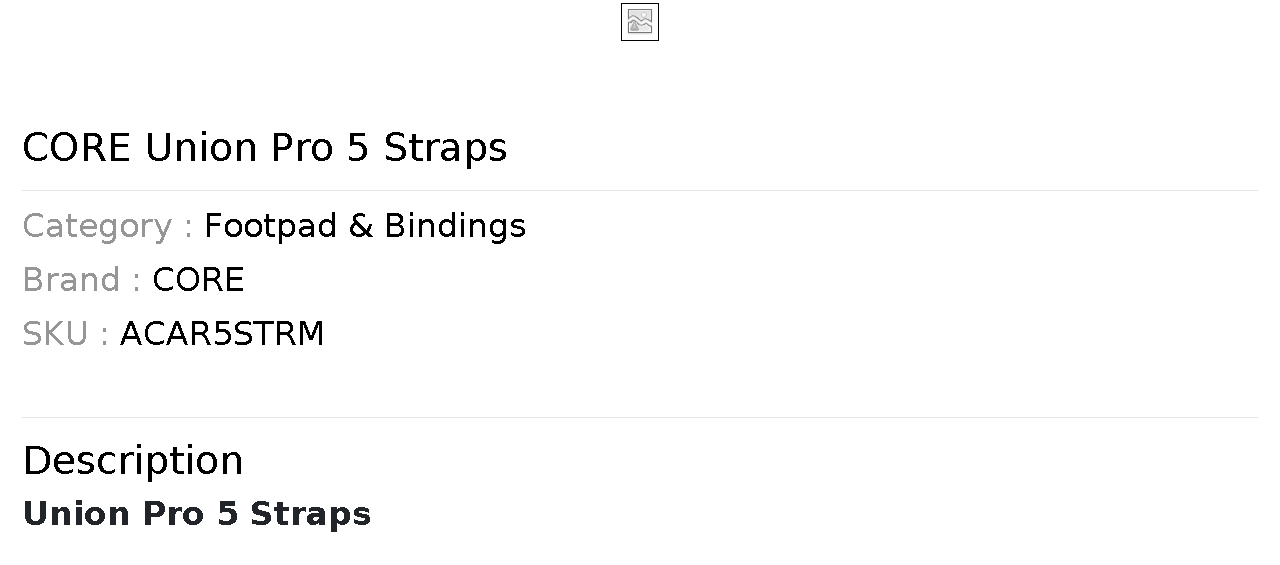Click the Category field label
This screenshot has width=1280, height=565.
tap(108, 227)
